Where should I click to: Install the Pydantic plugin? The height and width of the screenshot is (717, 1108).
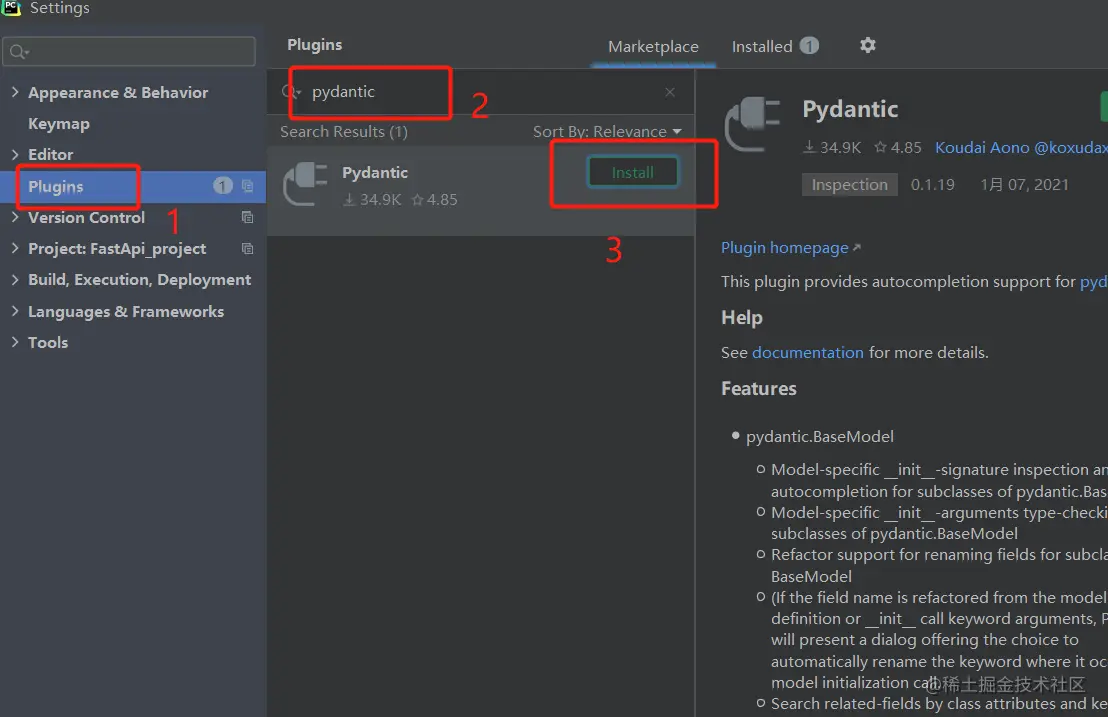632,172
